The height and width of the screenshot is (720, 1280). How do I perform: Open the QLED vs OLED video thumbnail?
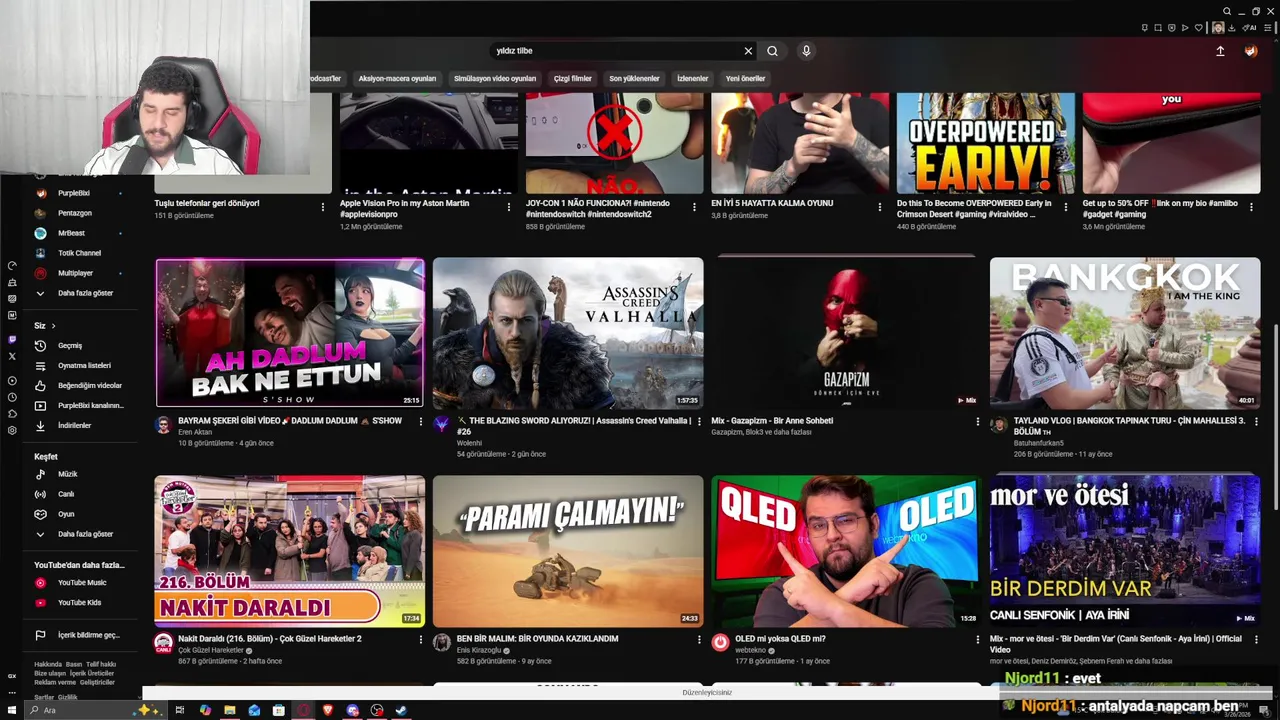[x=846, y=551]
